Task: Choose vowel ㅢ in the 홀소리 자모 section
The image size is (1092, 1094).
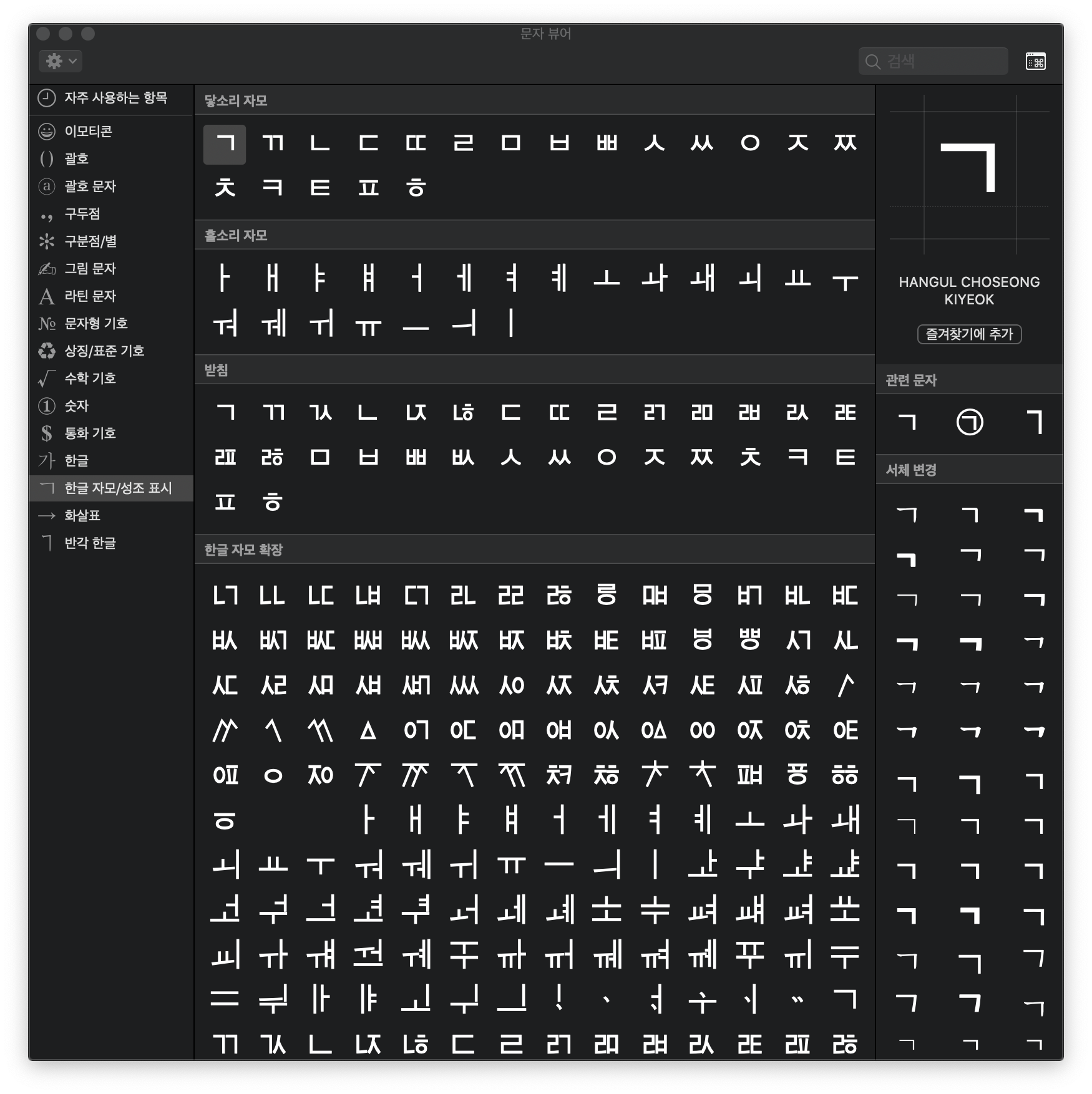Action: (464, 324)
